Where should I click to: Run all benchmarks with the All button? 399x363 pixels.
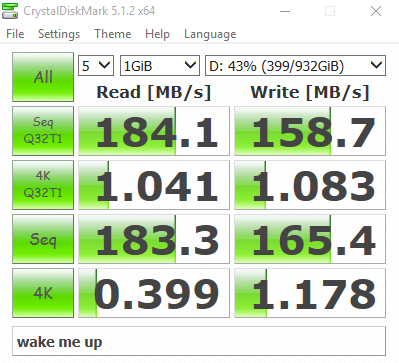click(x=43, y=77)
